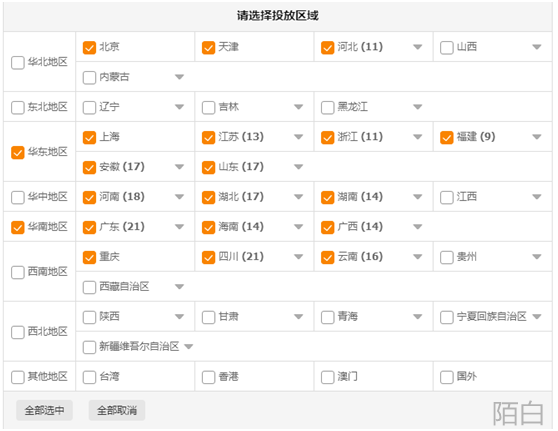
Task: Select the 西藏自治区 label
Action: coord(124,287)
